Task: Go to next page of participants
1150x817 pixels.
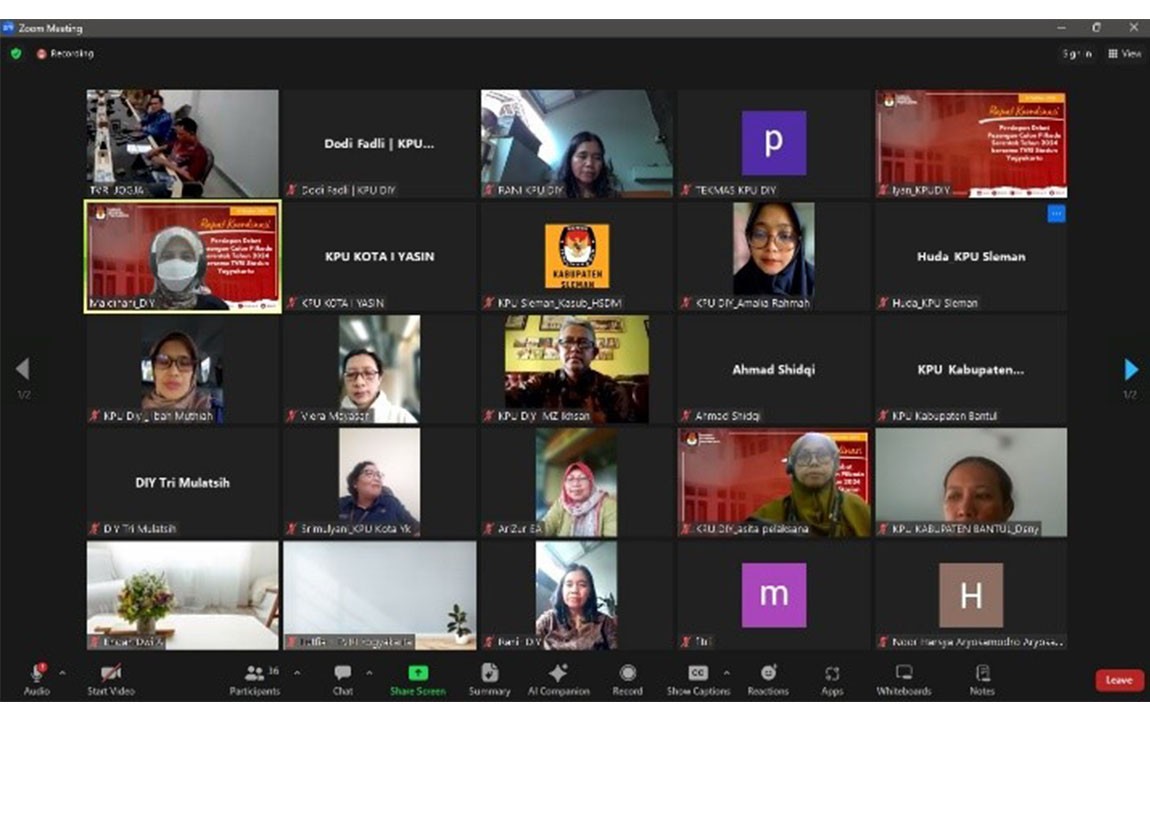Action: point(1131,370)
